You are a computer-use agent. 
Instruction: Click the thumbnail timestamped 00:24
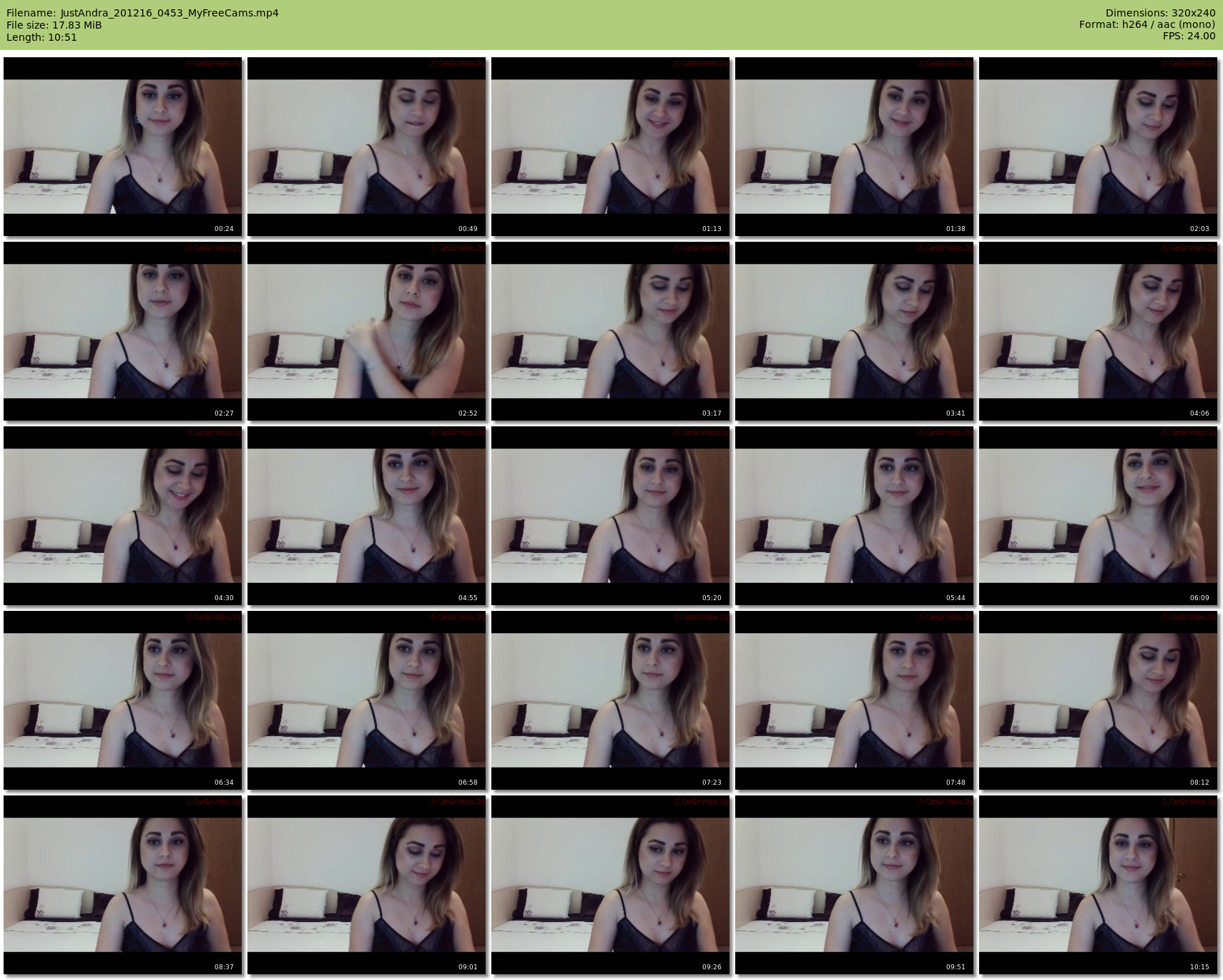122,147
